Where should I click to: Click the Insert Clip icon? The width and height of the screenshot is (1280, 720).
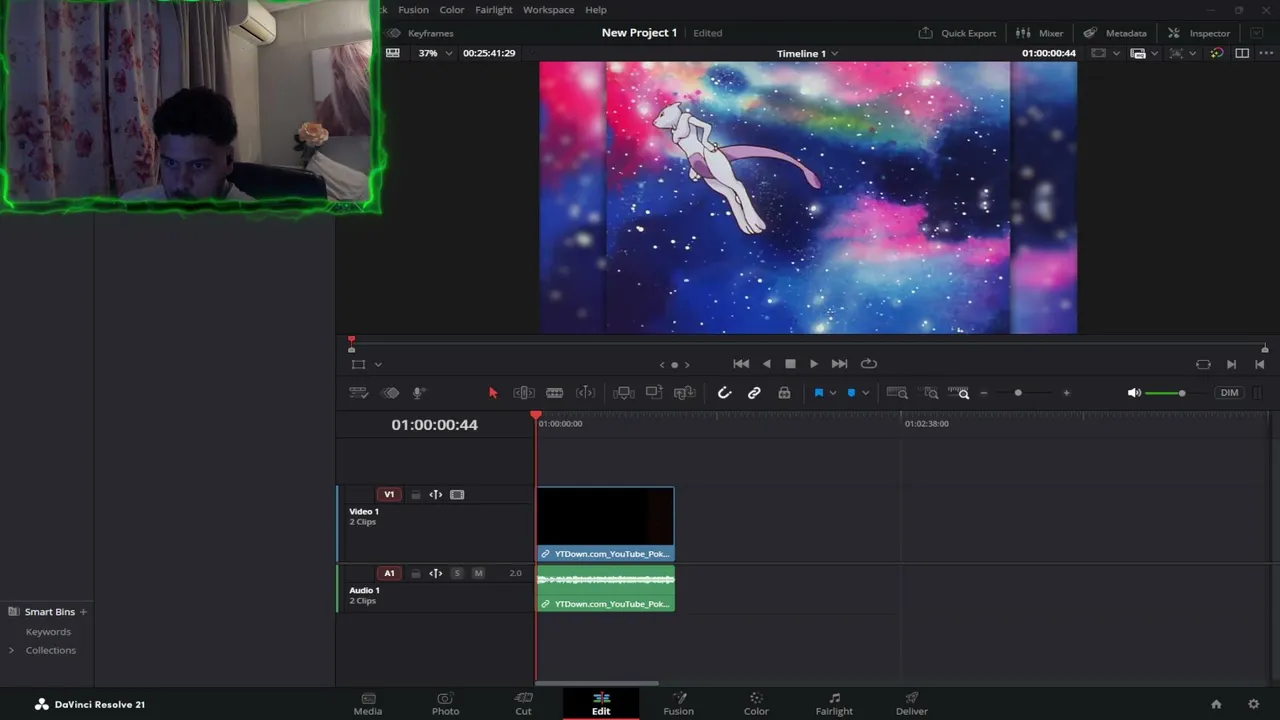(x=623, y=393)
